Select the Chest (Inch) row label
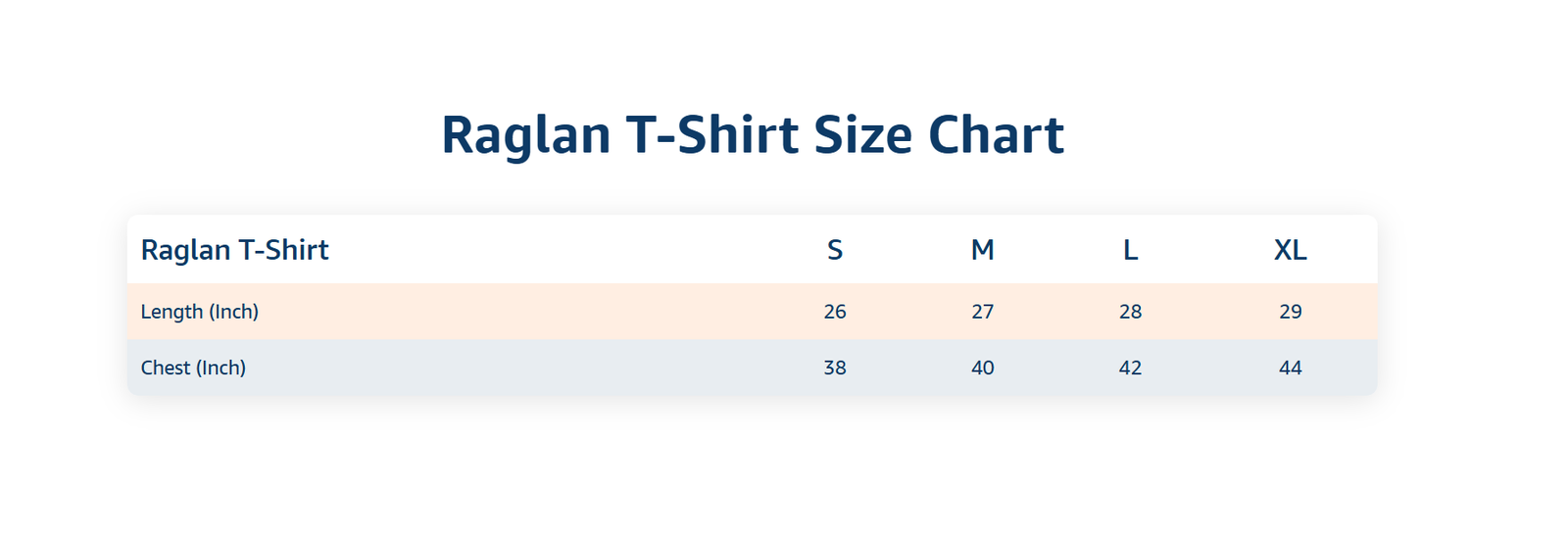The image size is (1568, 542). click(x=193, y=368)
